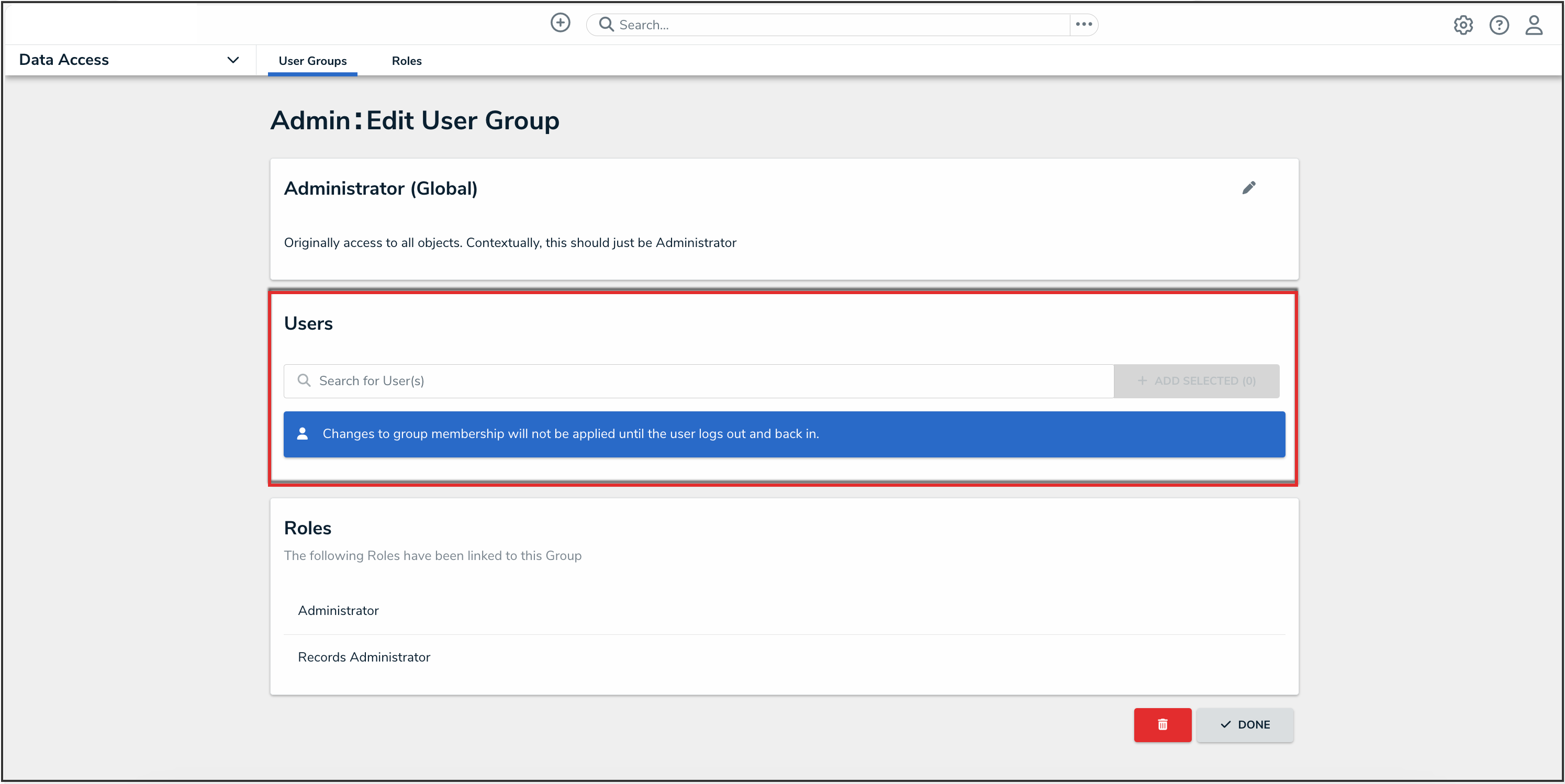The image size is (1565, 784).
Task: Open the user profile icon
Action: pyautogui.click(x=1534, y=25)
